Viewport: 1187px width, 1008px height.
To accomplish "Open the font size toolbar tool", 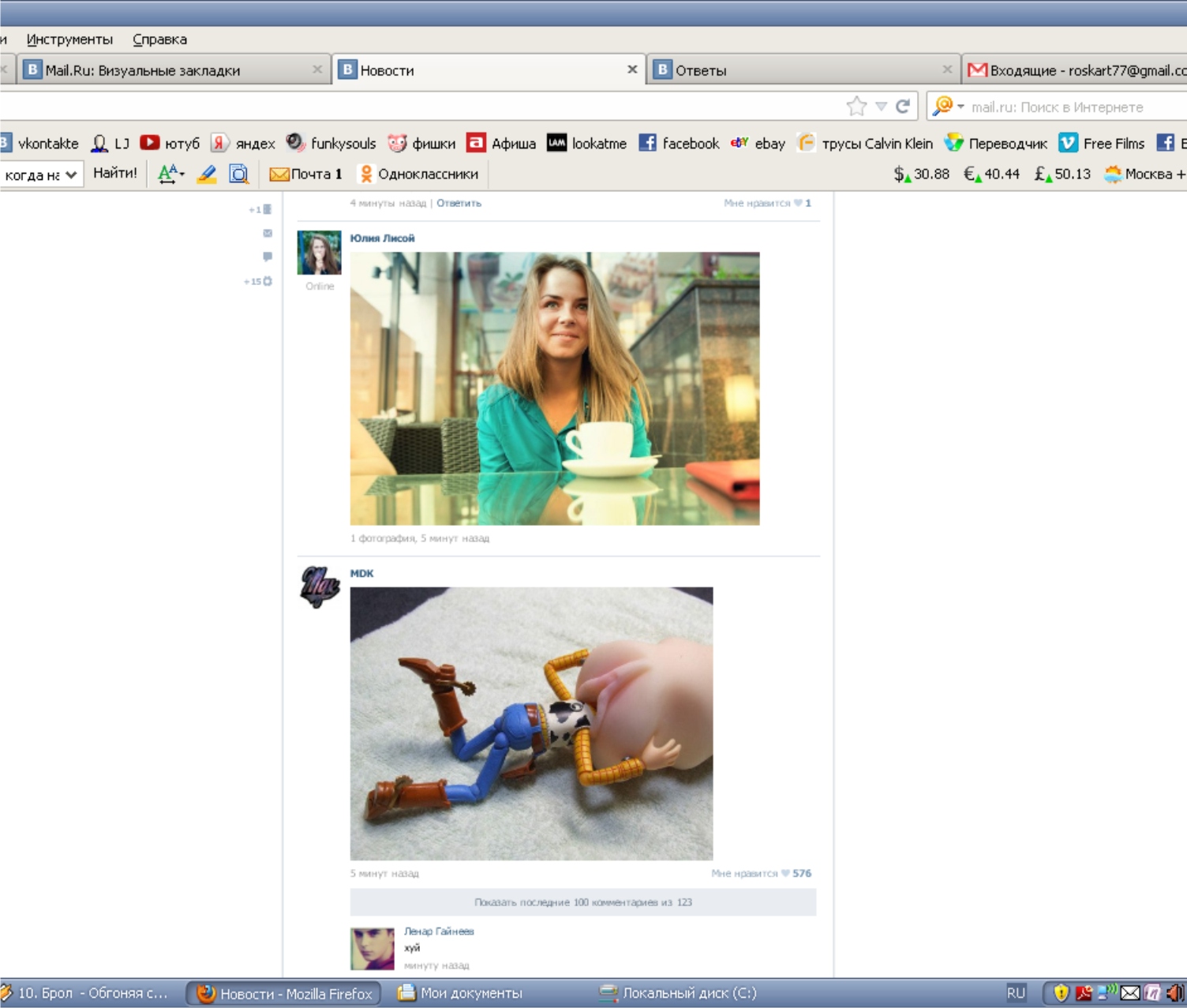I will pyautogui.click(x=170, y=174).
